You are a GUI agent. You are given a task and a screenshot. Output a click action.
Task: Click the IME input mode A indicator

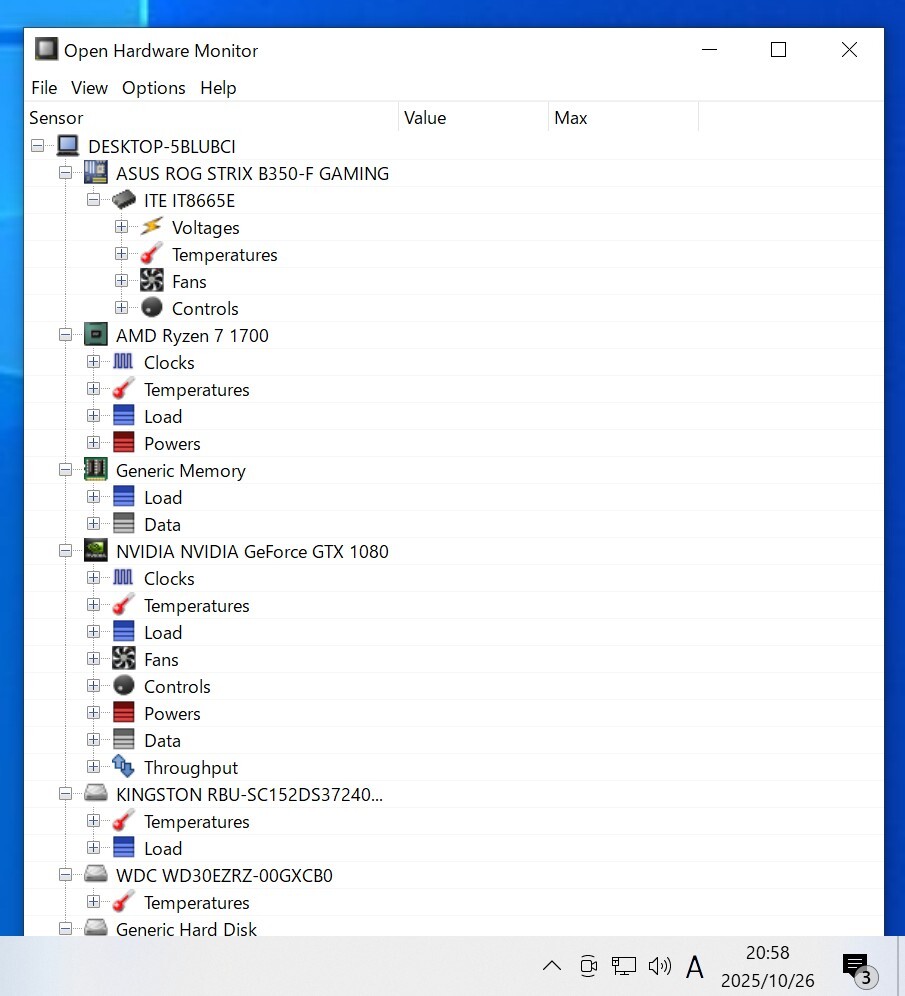(x=695, y=967)
